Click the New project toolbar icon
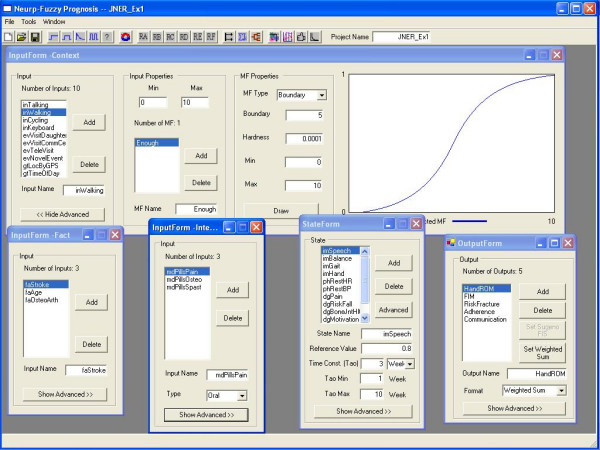The image size is (600, 450). 8,37
